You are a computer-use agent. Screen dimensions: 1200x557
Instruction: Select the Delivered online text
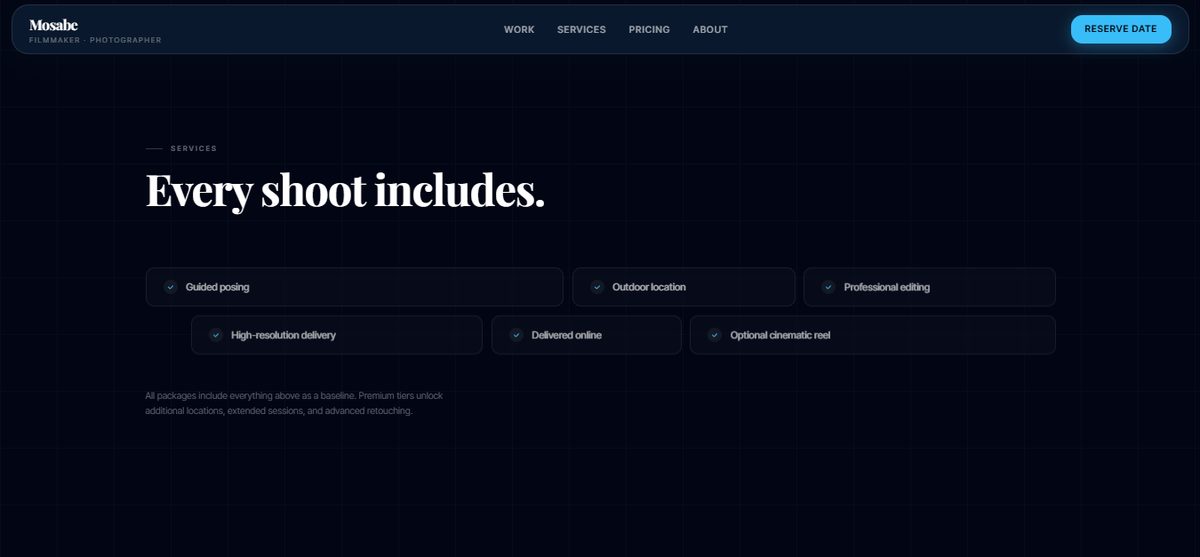click(566, 335)
